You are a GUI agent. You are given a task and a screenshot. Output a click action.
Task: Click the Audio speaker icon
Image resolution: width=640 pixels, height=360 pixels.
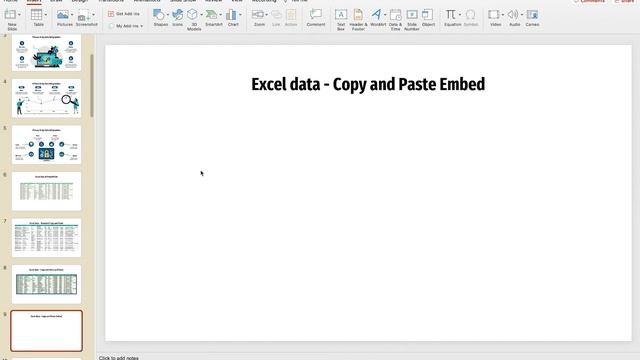click(513, 15)
